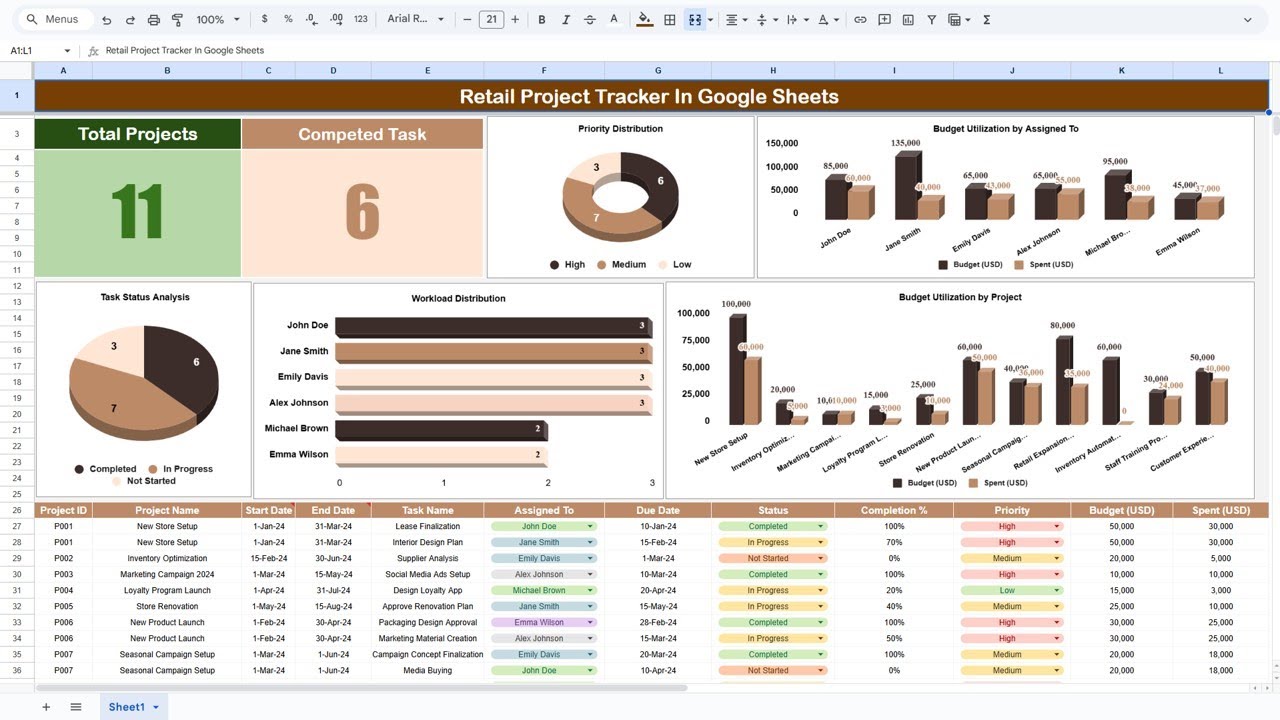Decrease font size minus button
Screen dimensions: 1280x720
(467, 19)
